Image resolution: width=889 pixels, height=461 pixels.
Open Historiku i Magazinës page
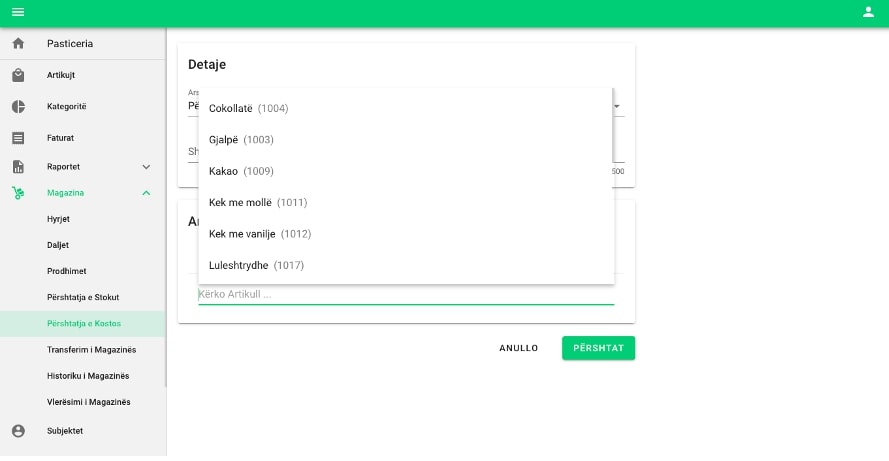tap(88, 376)
